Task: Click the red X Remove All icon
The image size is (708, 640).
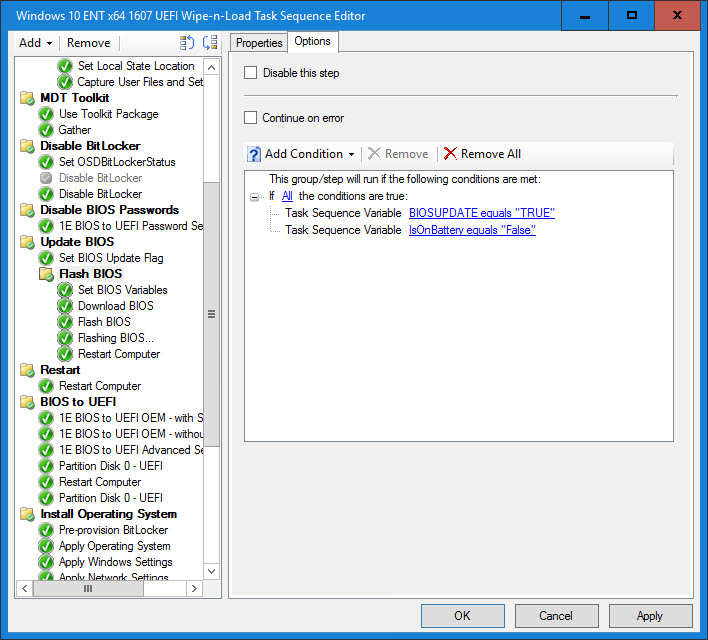Action: coord(450,154)
